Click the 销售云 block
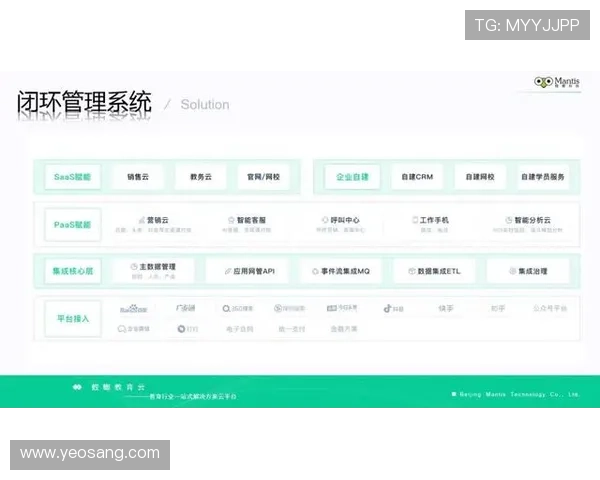 [138, 177]
